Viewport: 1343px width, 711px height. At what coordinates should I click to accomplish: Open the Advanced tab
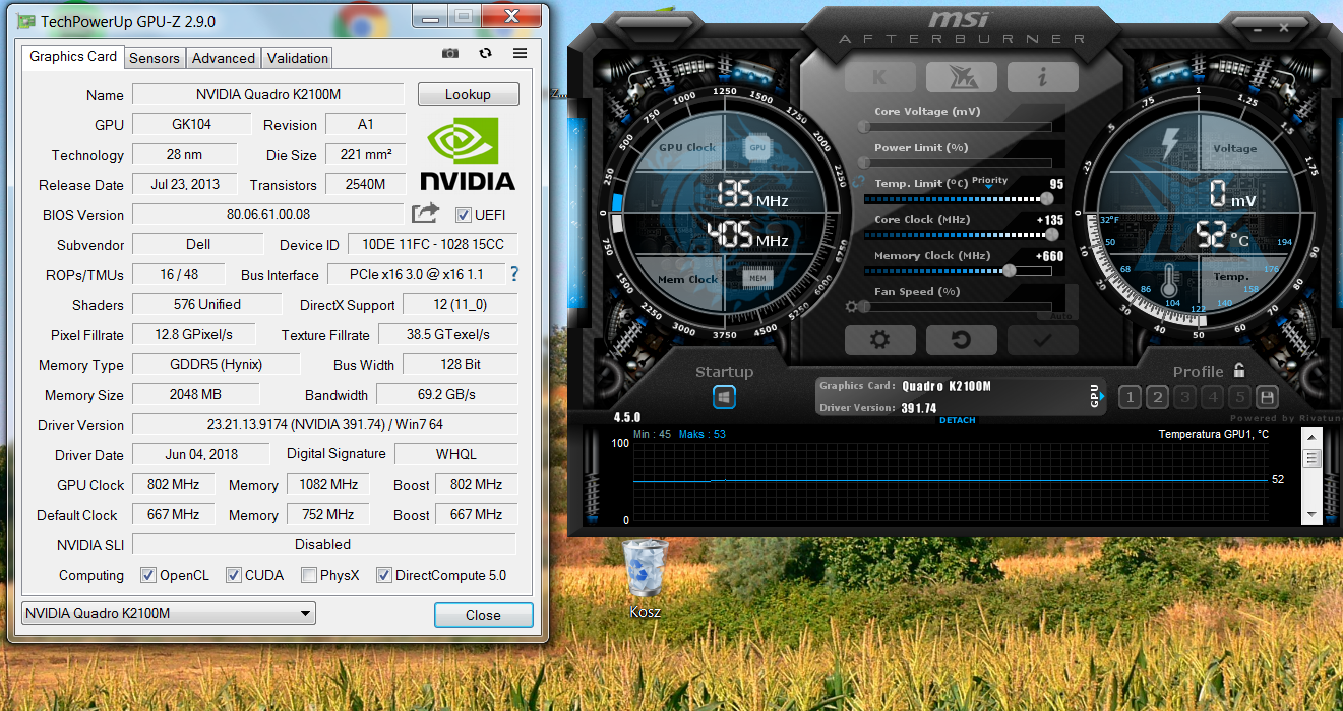223,58
